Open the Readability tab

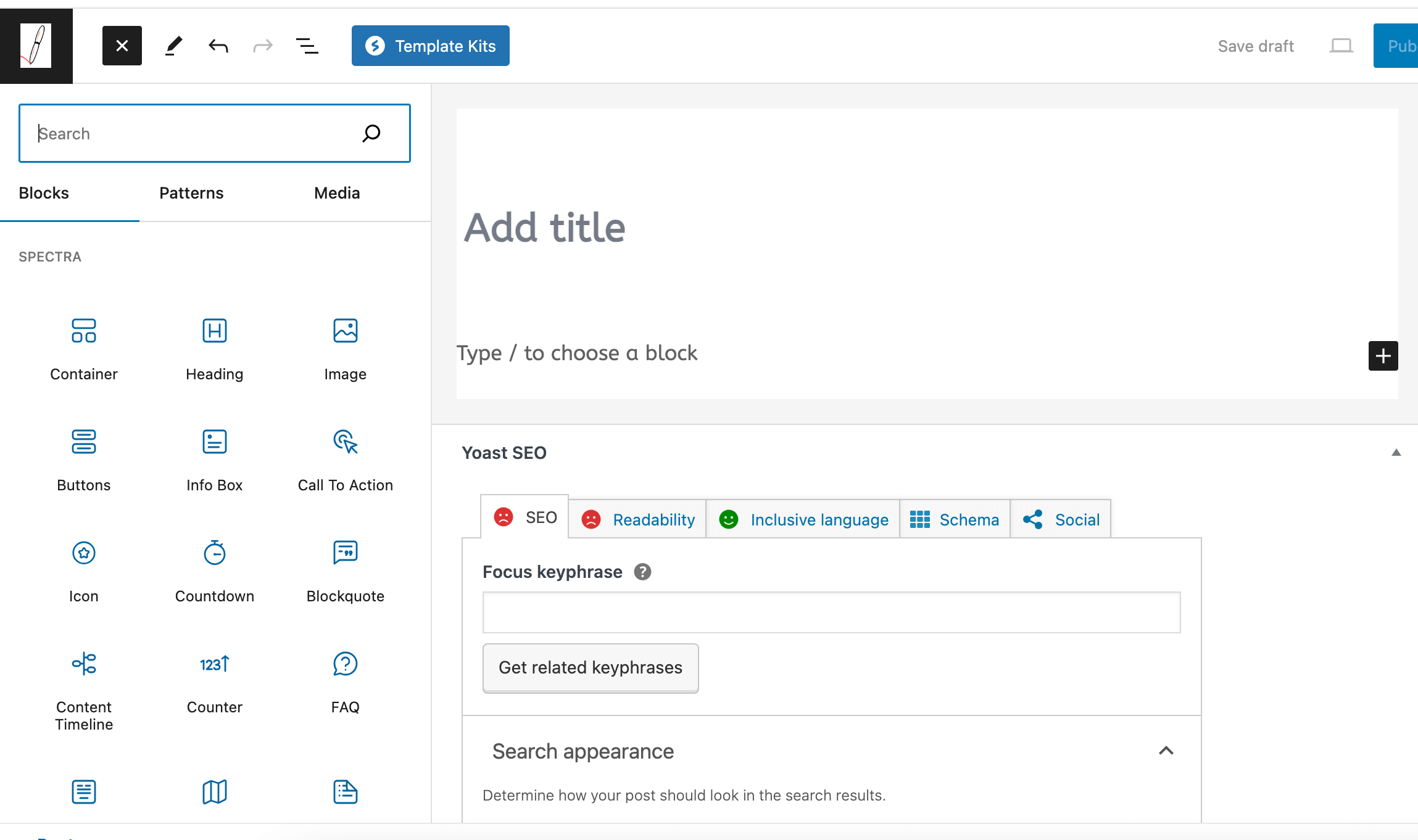(x=638, y=520)
